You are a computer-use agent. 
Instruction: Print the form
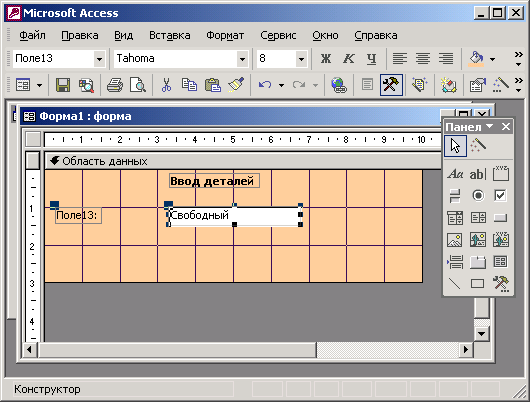pyautogui.click(x=115, y=85)
